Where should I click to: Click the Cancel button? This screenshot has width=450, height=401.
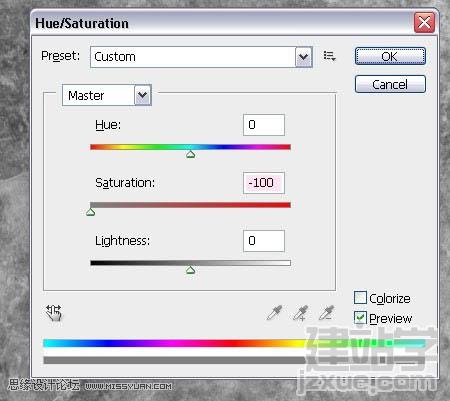pos(390,84)
